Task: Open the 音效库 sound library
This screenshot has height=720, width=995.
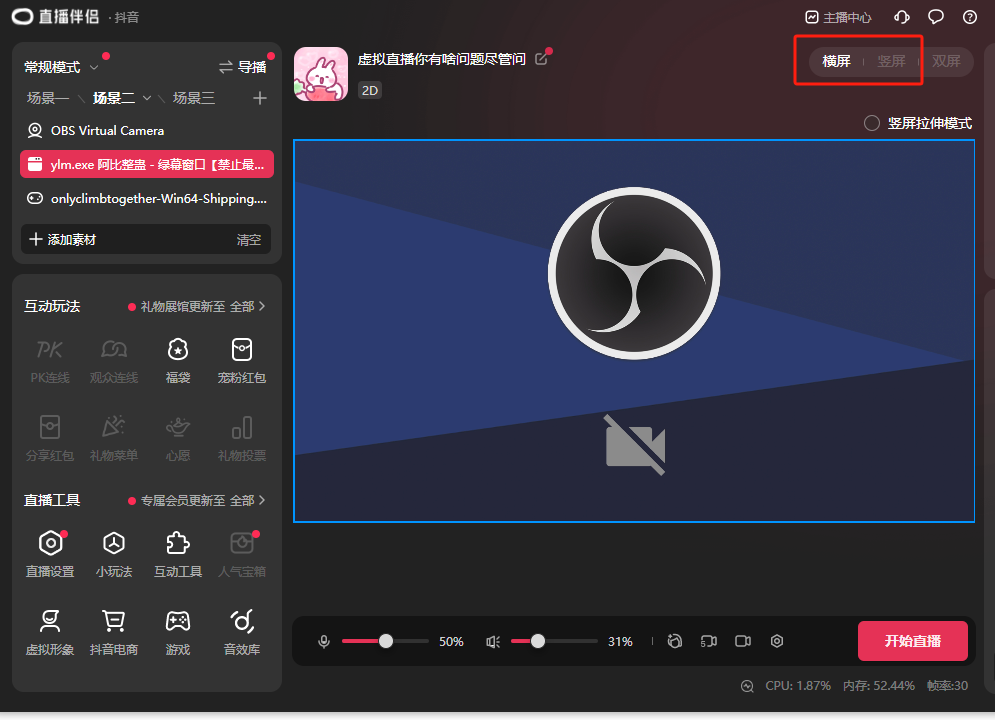Action: (242, 633)
